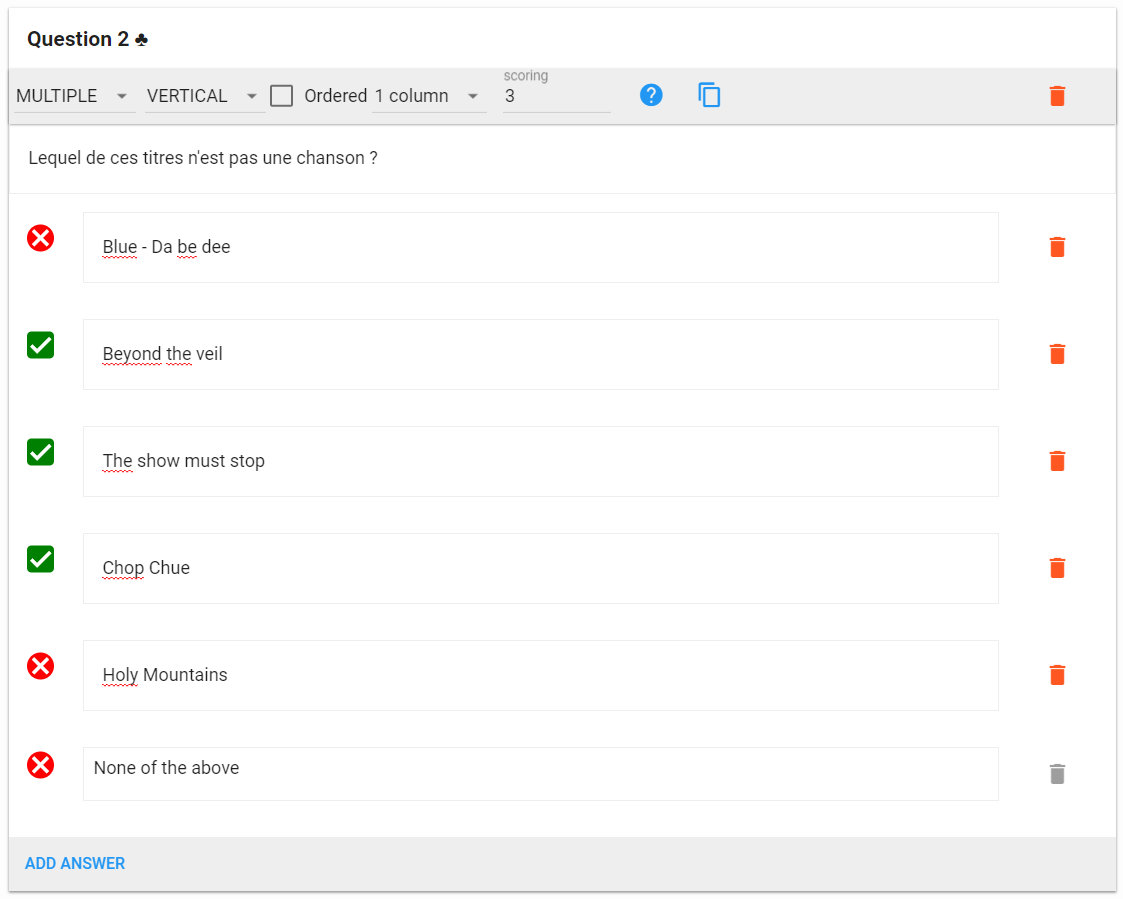Image resolution: width=1123 pixels, height=899 pixels.
Task: Mark 'Holy Mountains' as correct answer
Action: click(x=40, y=666)
